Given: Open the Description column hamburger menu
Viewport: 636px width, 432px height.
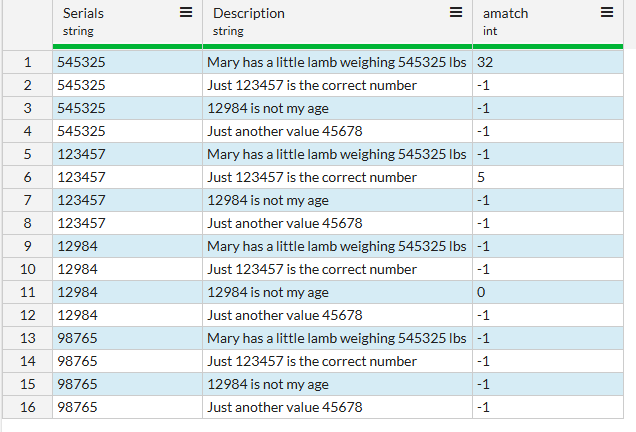Looking at the screenshot, I should click(x=456, y=13).
